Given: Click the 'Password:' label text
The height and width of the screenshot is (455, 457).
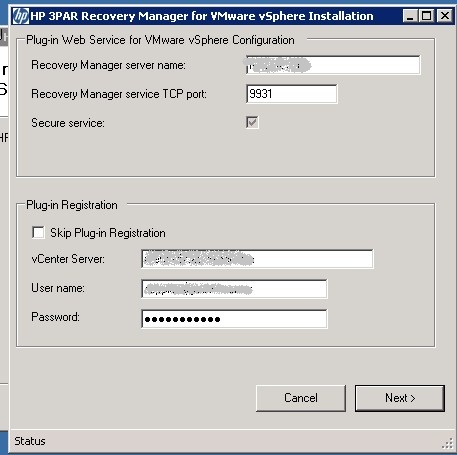Looking at the screenshot, I should [x=55, y=317].
